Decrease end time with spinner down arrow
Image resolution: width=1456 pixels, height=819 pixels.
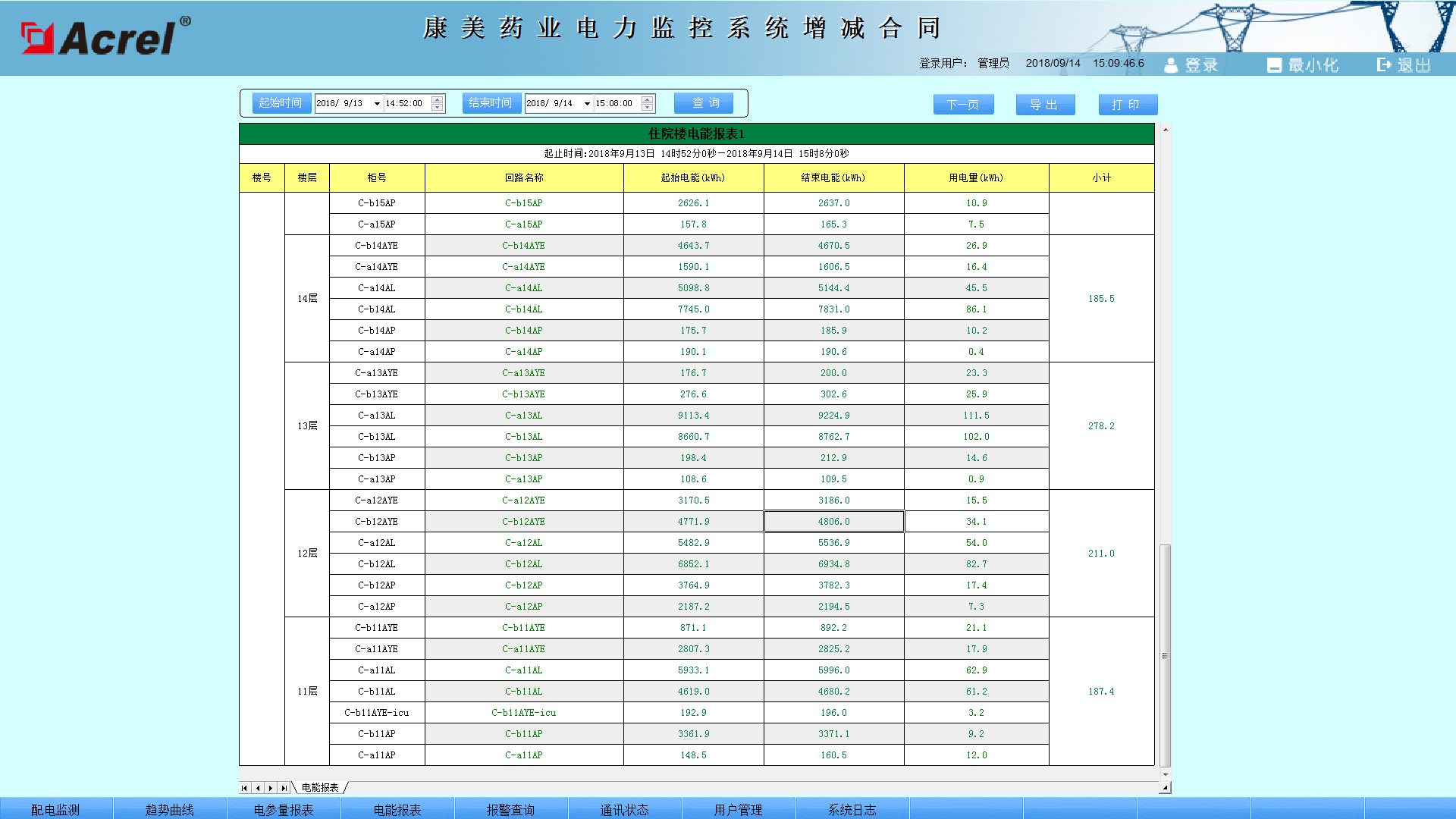point(647,108)
